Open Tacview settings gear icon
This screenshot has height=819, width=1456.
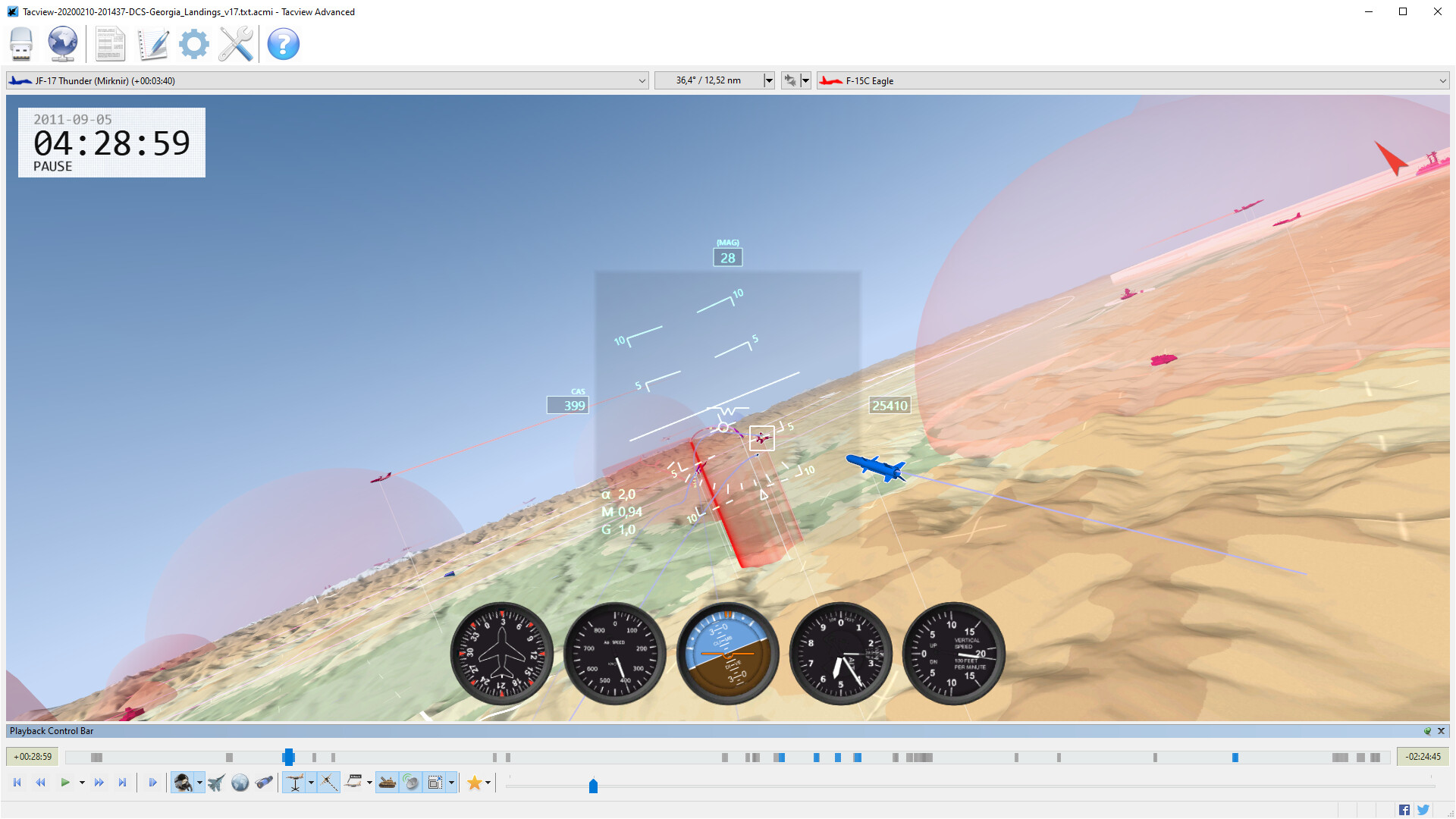point(194,44)
